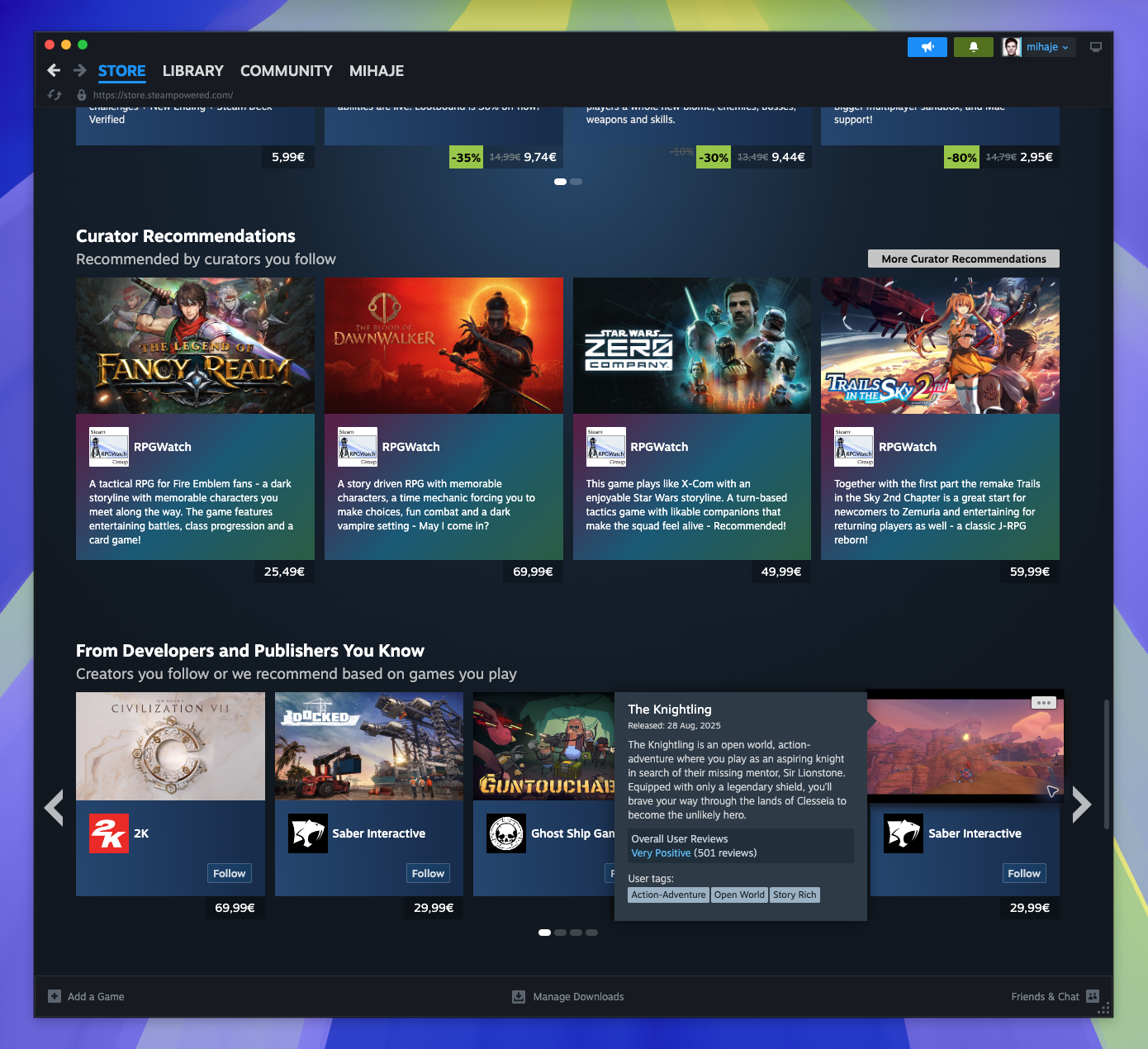The width and height of the screenshot is (1148, 1049).
Task: Open the Civilization VII capsule image
Action: pyautogui.click(x=170, y=746)
